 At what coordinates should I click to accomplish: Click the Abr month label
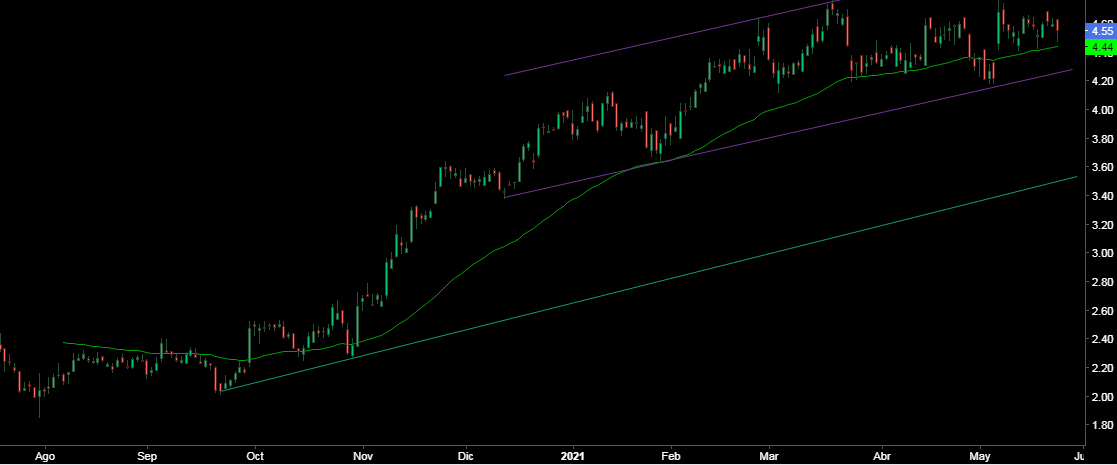pos(883,454)
